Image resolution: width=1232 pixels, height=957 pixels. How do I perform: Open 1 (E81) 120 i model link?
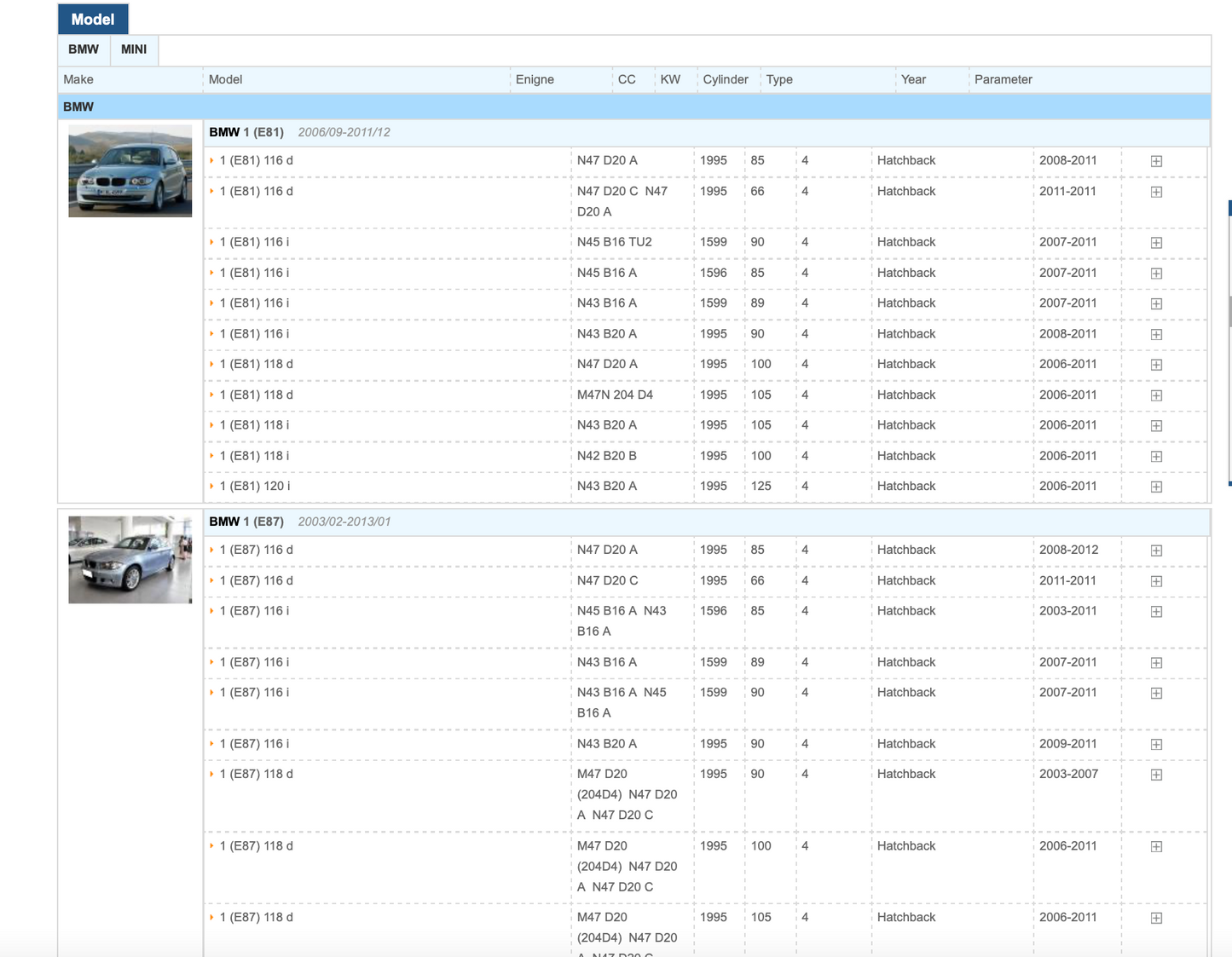[255, 486]
